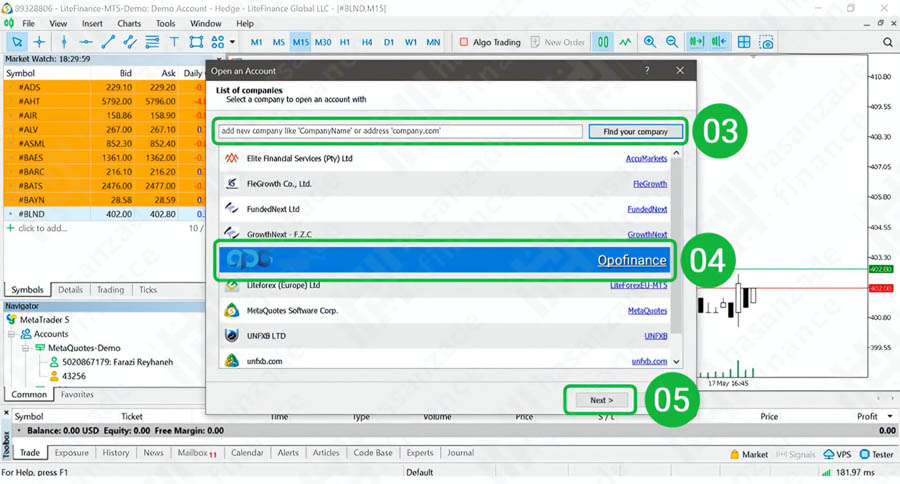The width and height of the screenshot is (900, 484).
Task: Open the search magnifier in toolbar
Action: pos(888,42)
